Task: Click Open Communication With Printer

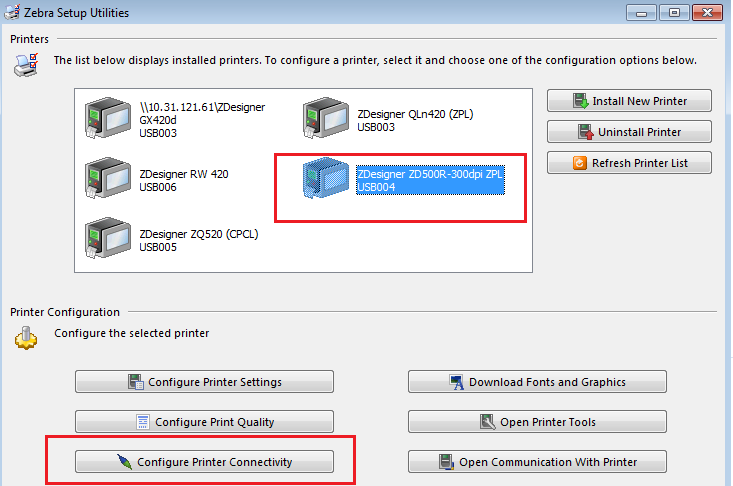Action: (x=537, y=462)
